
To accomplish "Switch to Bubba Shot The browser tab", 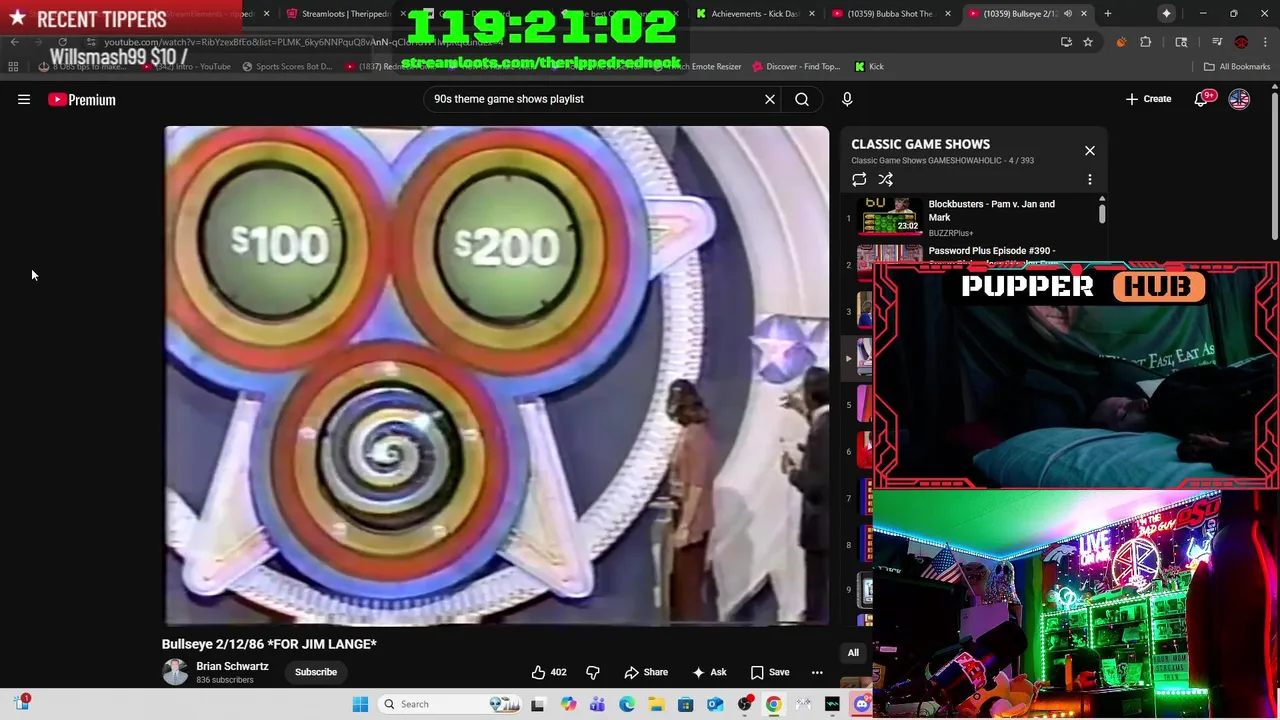I will (x=890, y=14).
